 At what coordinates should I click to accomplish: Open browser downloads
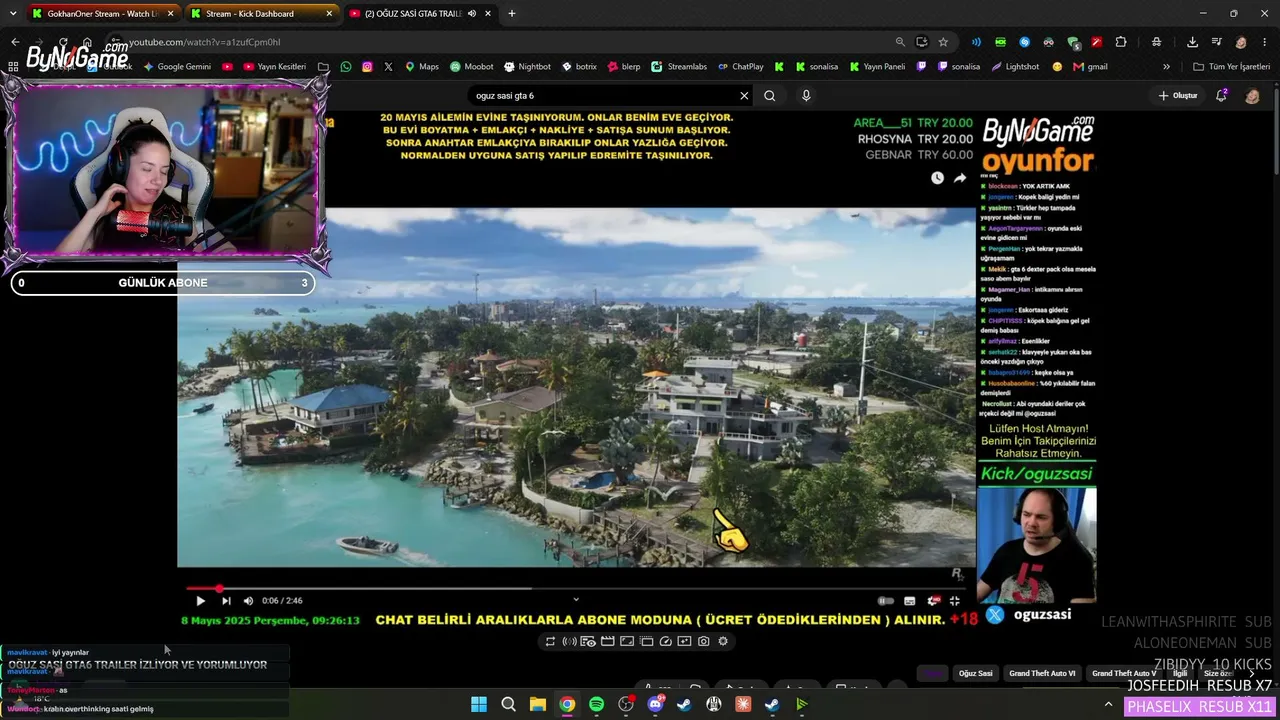pyautogui.click(x=1192, y=42)
